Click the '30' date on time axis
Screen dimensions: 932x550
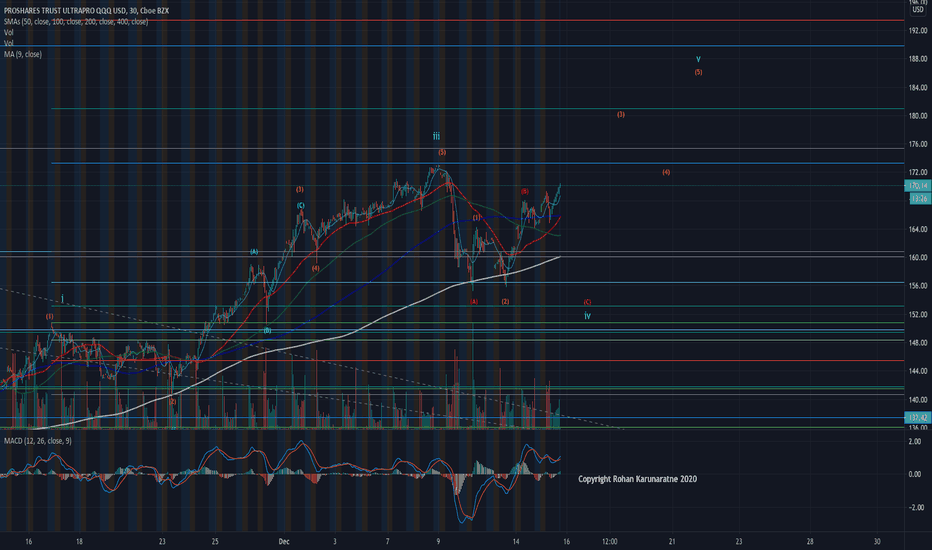[877, 541]
